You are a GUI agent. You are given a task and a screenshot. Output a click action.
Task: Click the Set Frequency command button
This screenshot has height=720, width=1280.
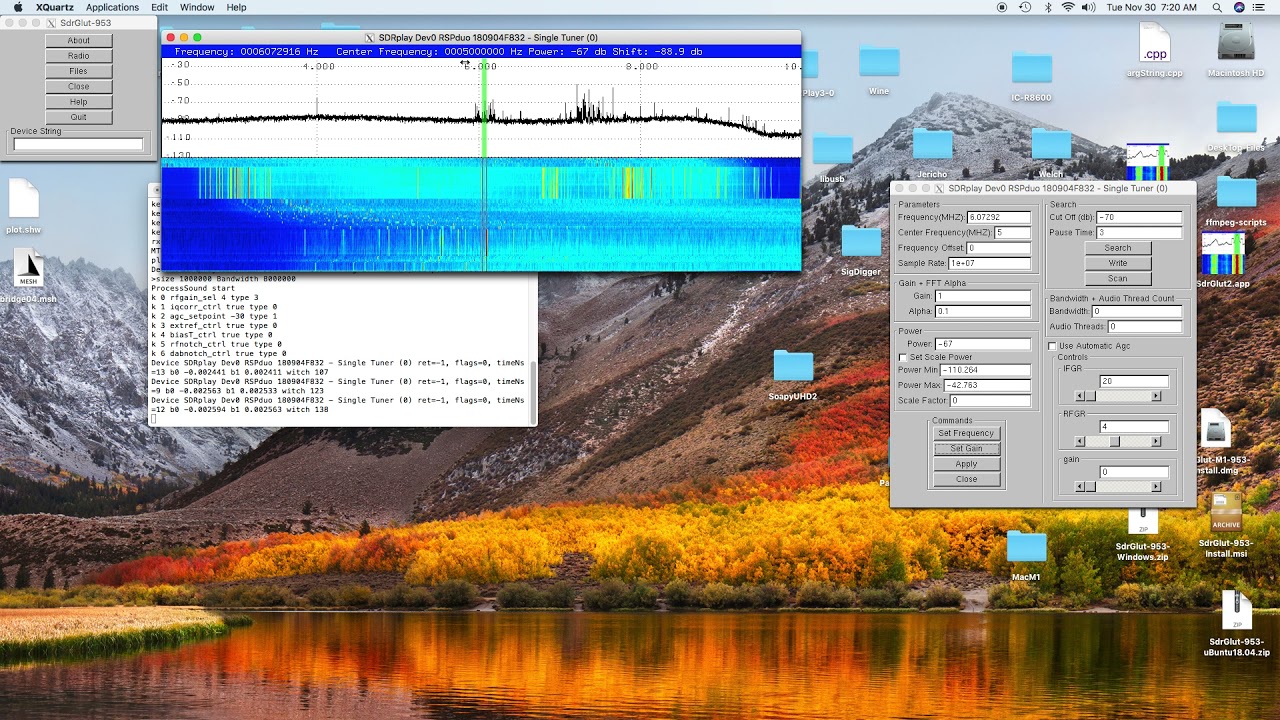coord(966,433)
